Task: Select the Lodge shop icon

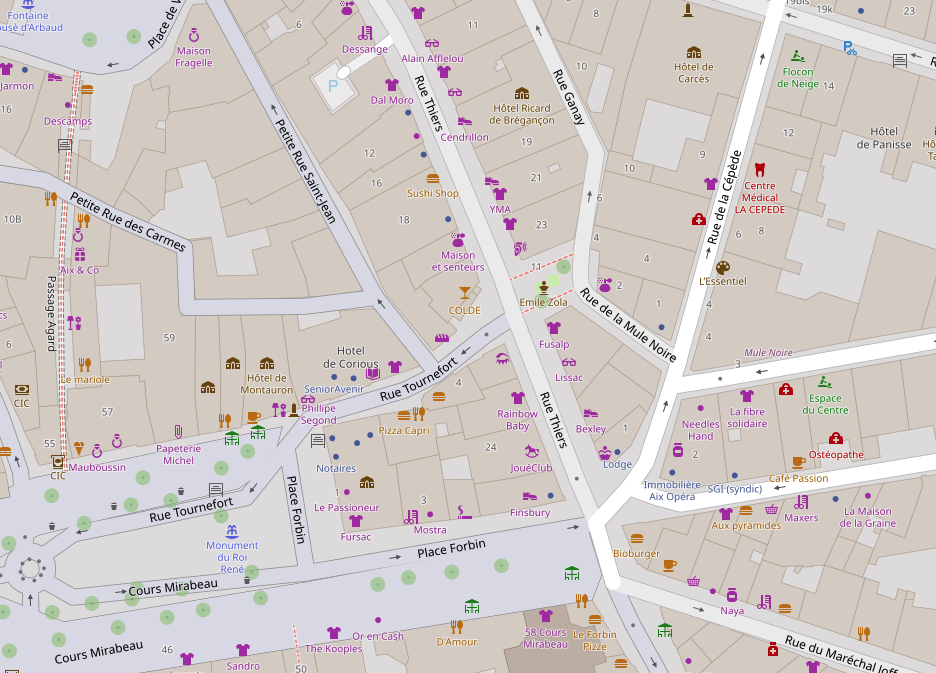Action: pyautogui.click(x=604, y=452)
